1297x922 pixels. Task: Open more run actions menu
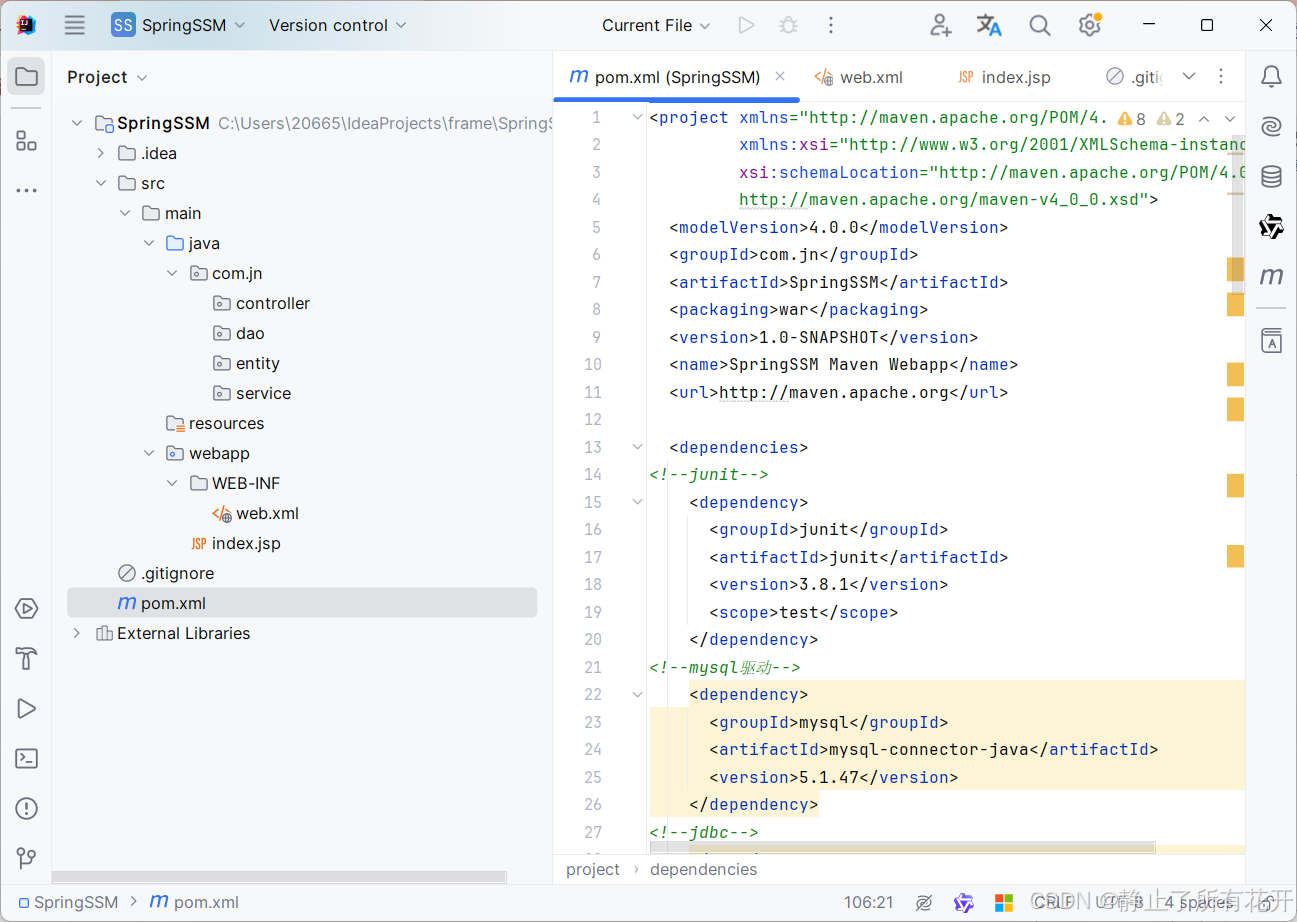(x=830, y=25)
